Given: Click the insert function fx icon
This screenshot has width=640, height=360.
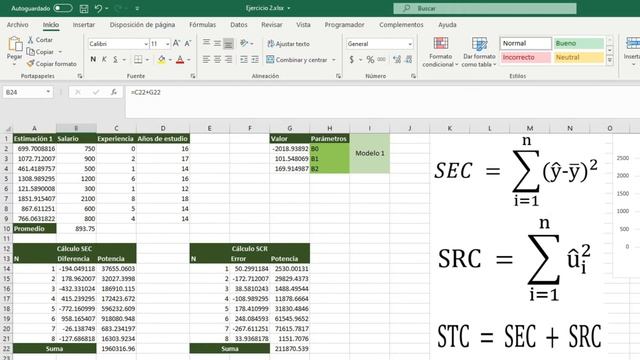Looking at the screenshot, I should coord(114,92).
